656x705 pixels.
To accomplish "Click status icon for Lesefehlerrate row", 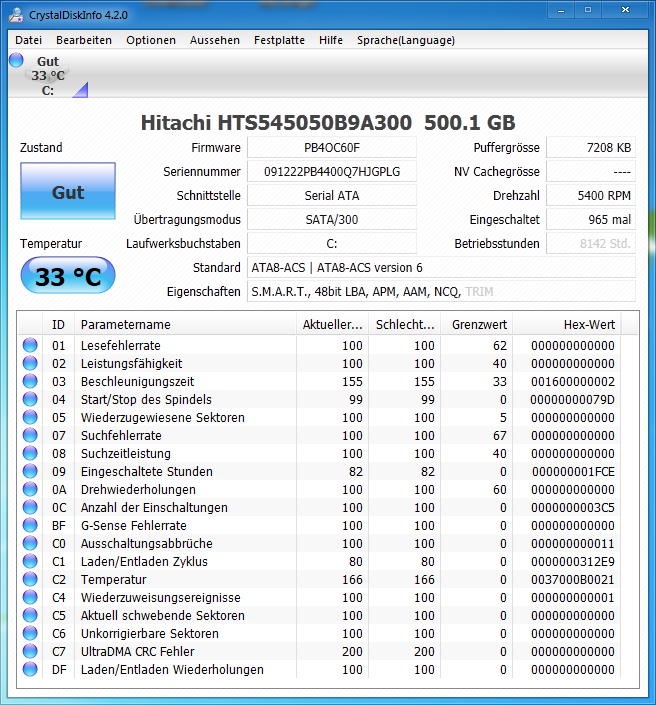I will coord(30,345).
